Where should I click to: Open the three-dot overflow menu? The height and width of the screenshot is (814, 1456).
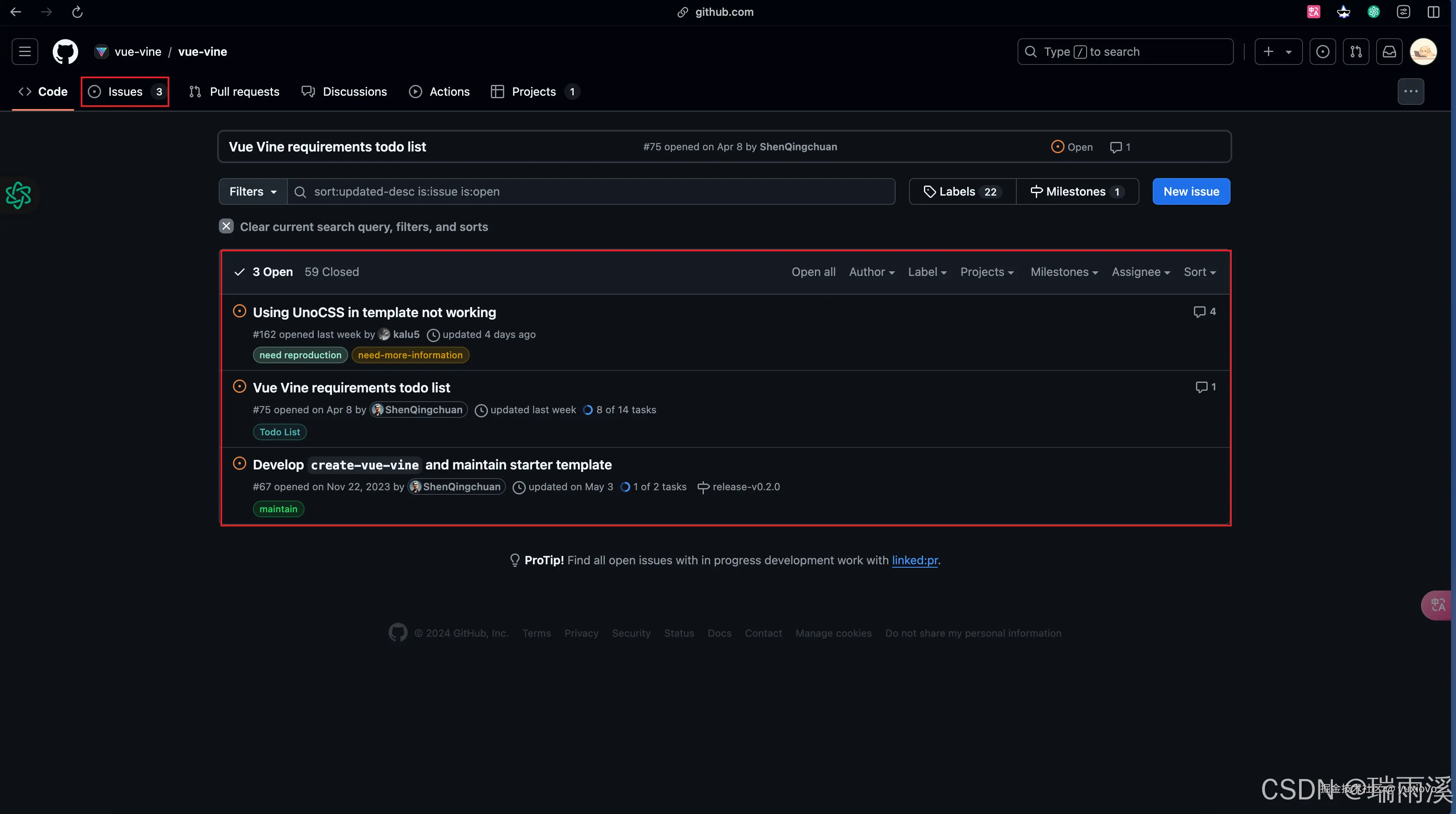point(1410,92)
